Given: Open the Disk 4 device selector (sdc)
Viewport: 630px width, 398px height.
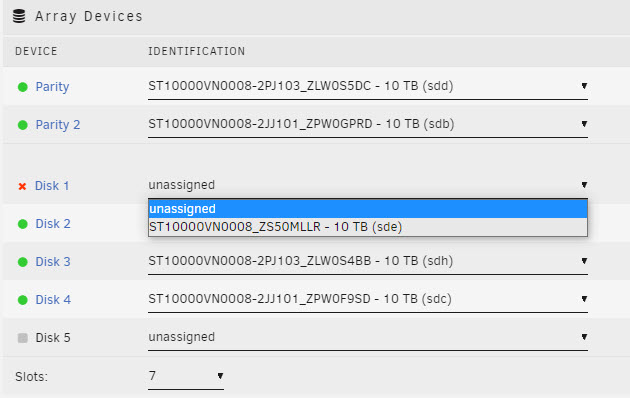Looking at the screenshot, I should [368, 300].
